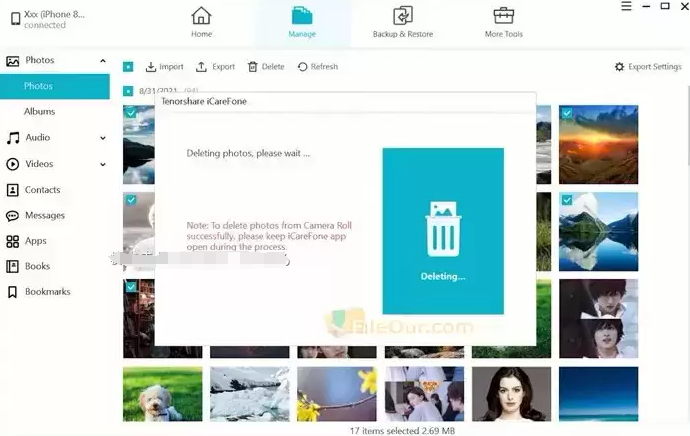Click the Home house icon
The image size is (690, 436).
pos(201,15)
